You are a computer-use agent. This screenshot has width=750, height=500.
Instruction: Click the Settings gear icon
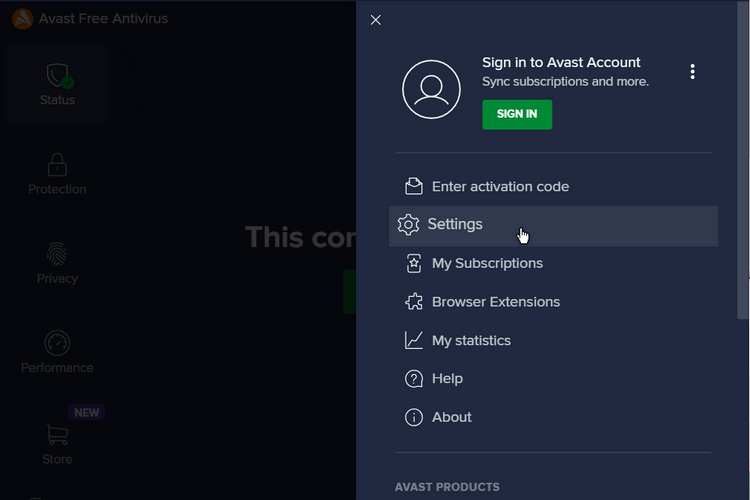coord(408,224)
